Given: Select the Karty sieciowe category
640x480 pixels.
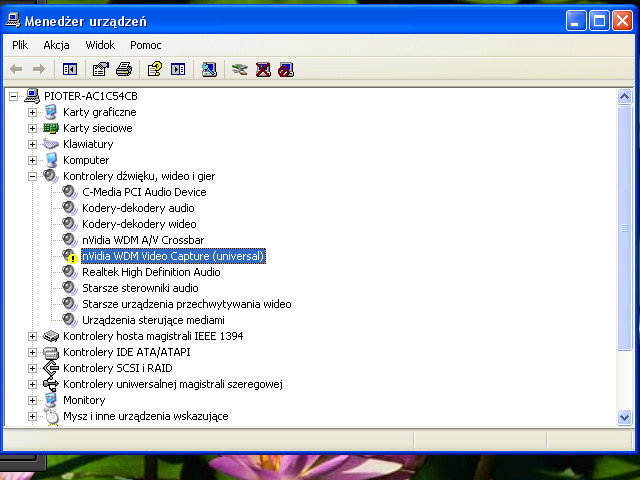Looking at the screenshot, I should 97,128.
